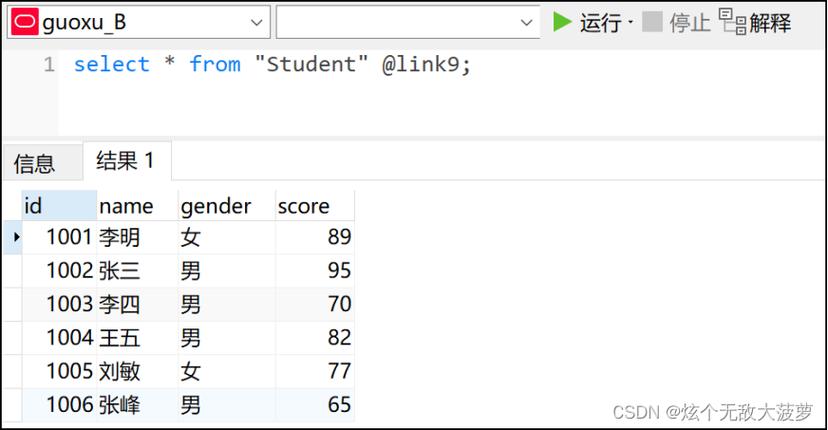The height and width of the screenshot is (430, 828).
Task: Click the green Run play icon
Action: [563, 22]
